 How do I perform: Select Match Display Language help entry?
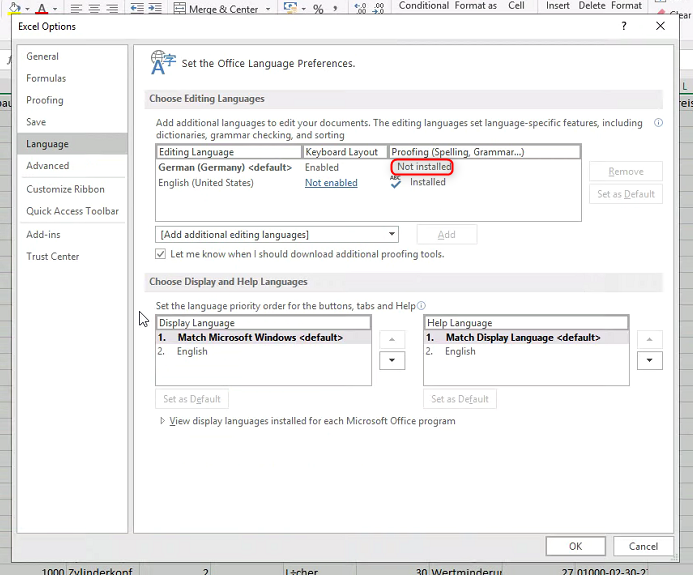tap(526, 338)
